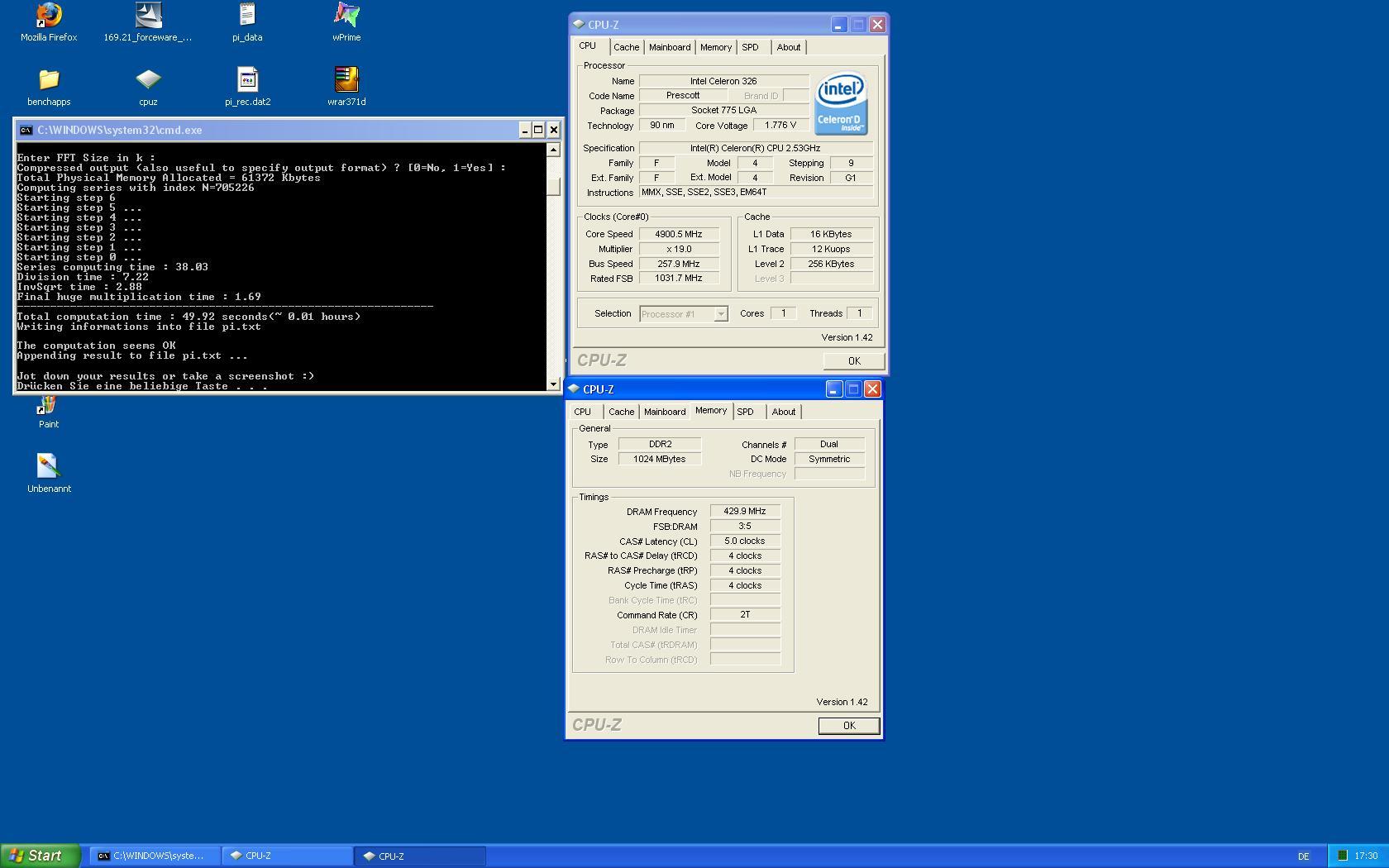Switch to Mainboard tab in lower CPU-Z
Image resolution: width=1389 pixels, height=868 pixels.
665,412
